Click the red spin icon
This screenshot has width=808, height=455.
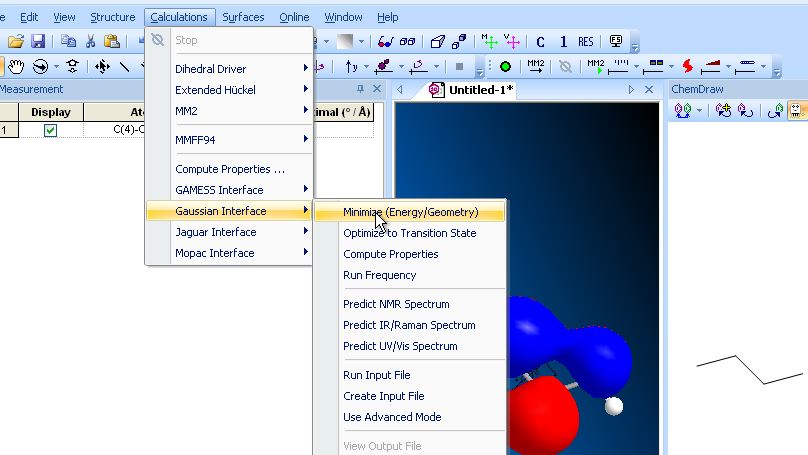click(687, 66)
